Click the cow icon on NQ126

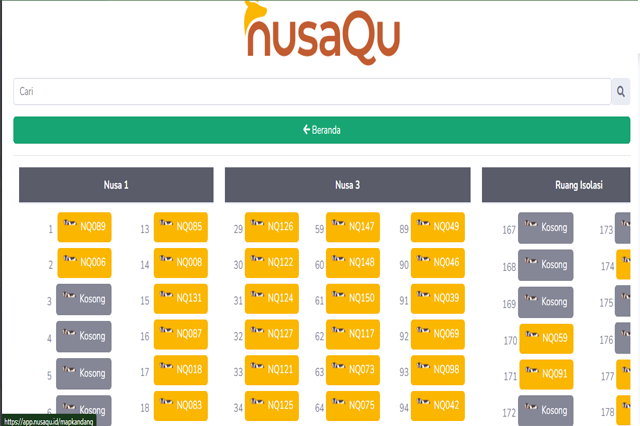point(257,223)
